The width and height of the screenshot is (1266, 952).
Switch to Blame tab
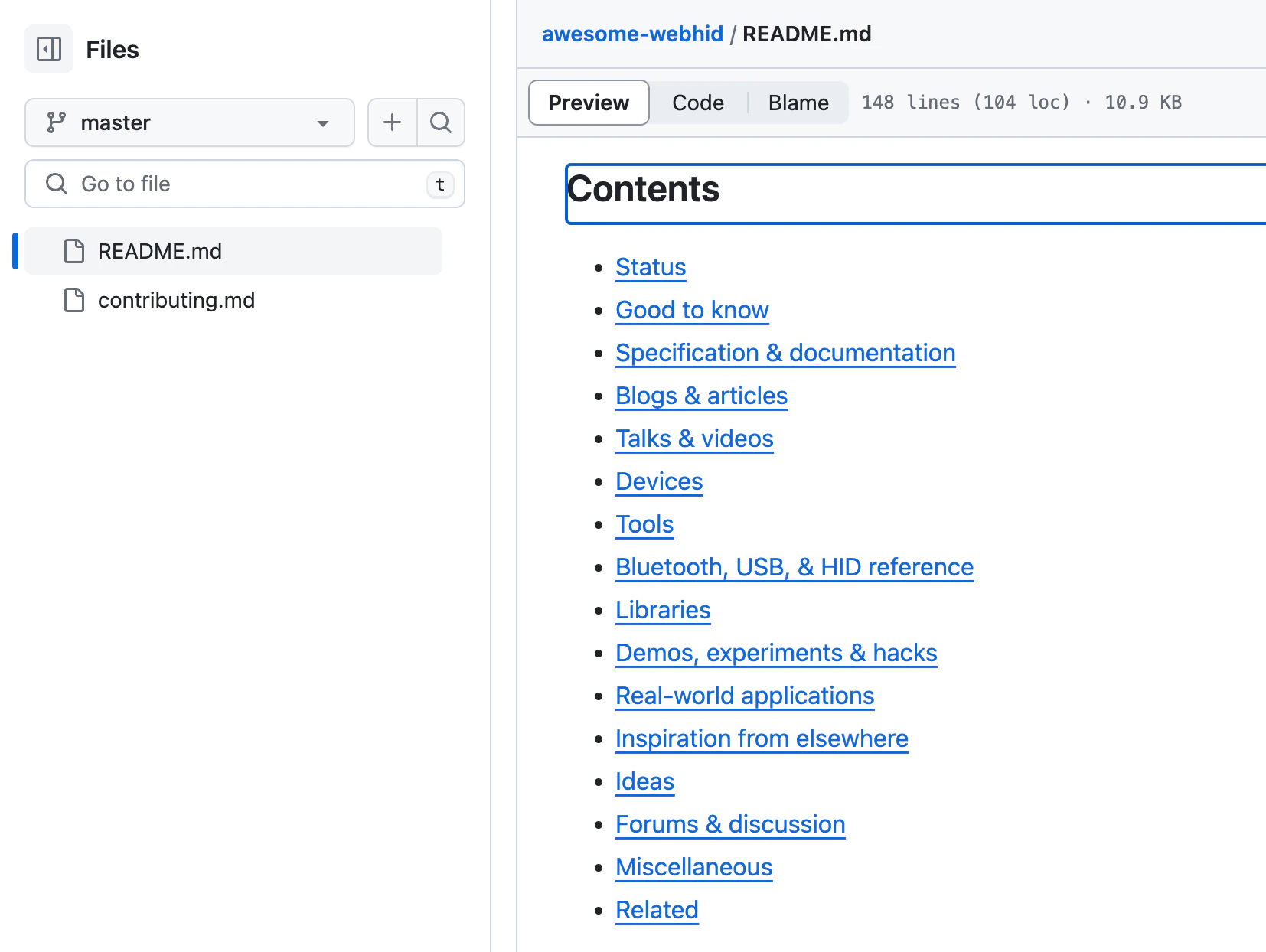[x=798, y=103]
